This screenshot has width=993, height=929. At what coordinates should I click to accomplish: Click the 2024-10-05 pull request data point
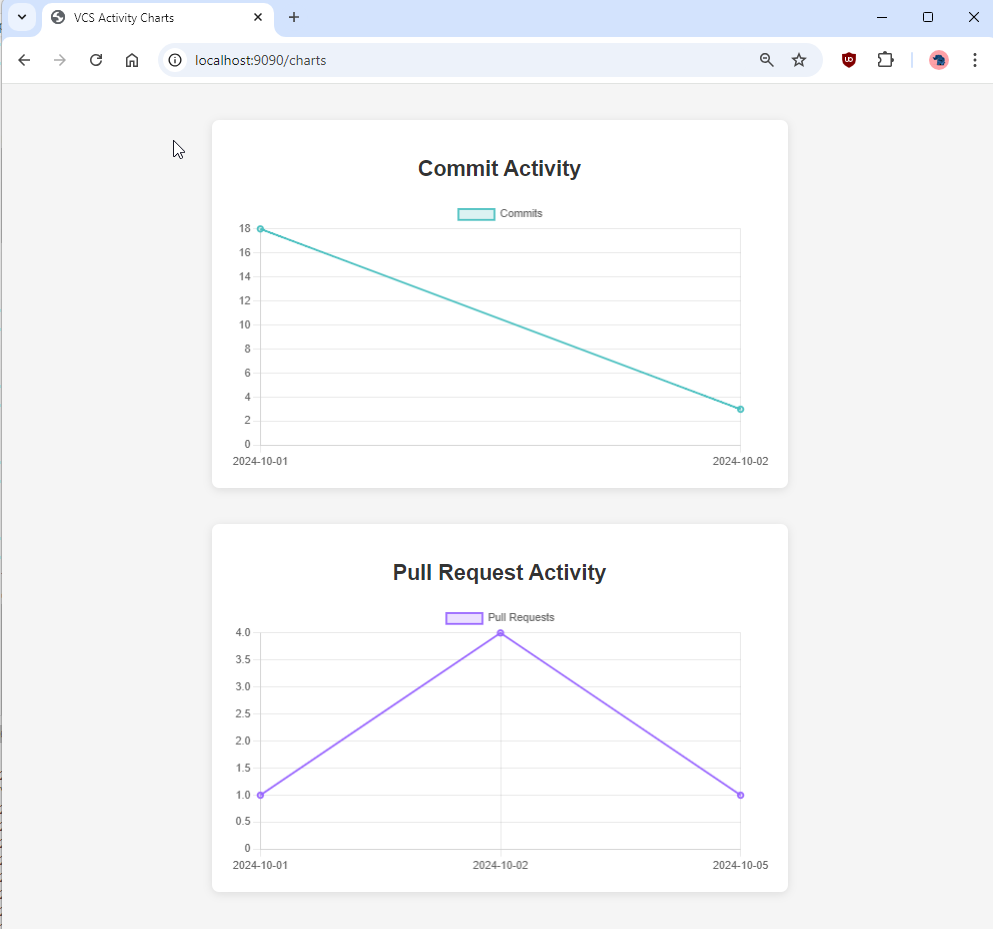click(x=740, y=795)
